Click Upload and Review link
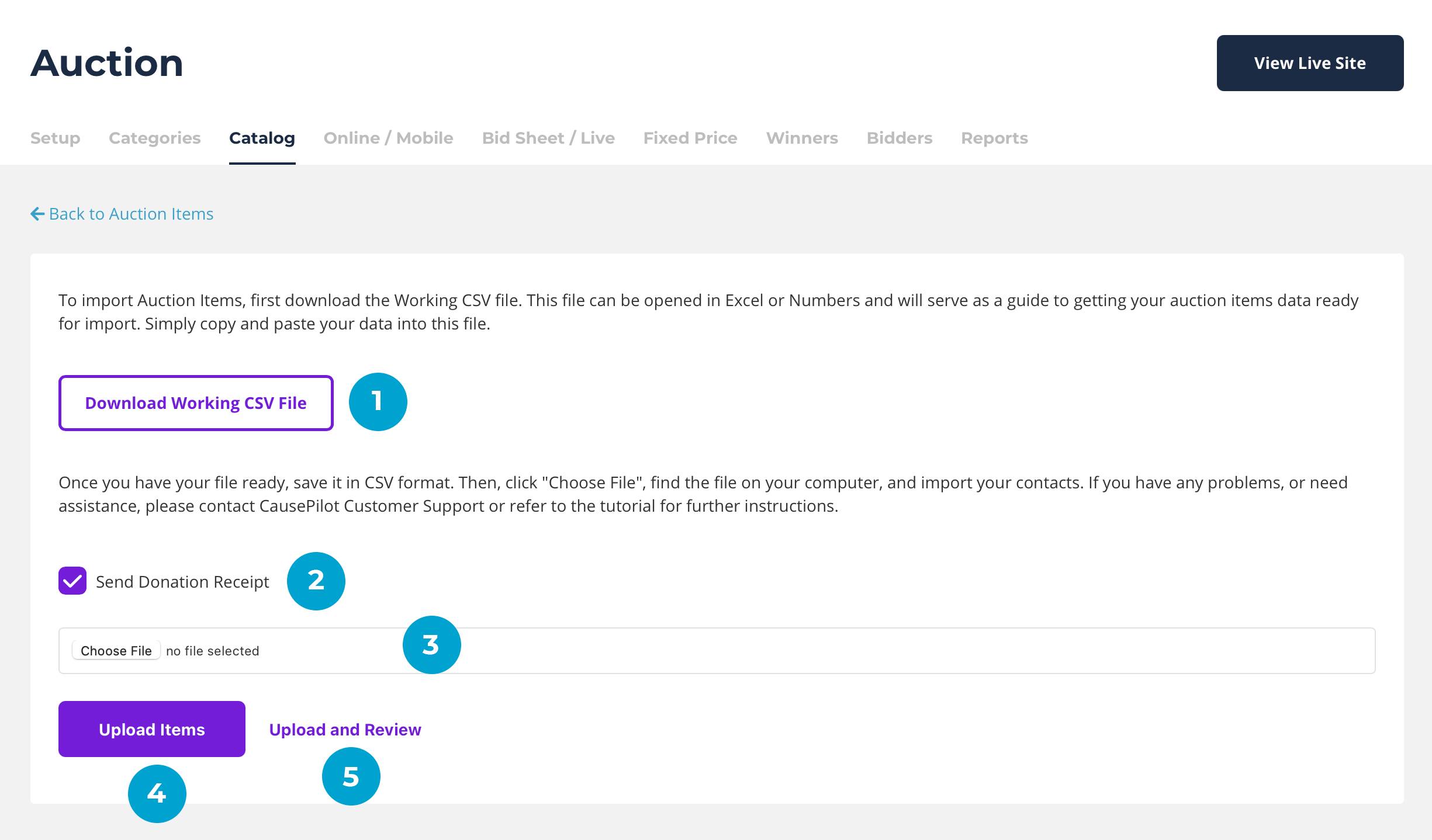The width and height of the screenshot is (1432, 840). [x=345, y=730]
